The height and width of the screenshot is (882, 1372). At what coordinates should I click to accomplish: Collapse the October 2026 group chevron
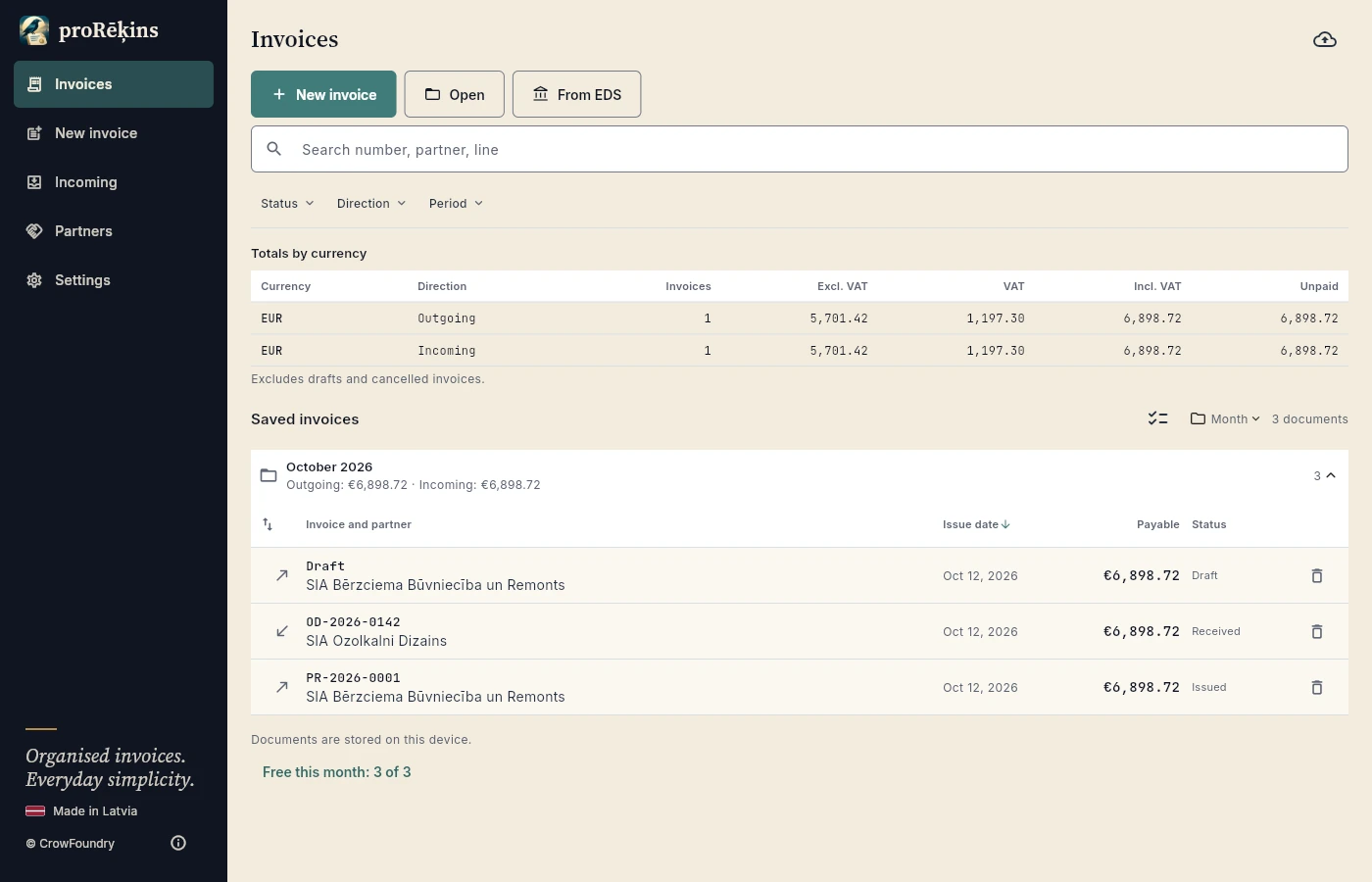tap(1331, 475)
